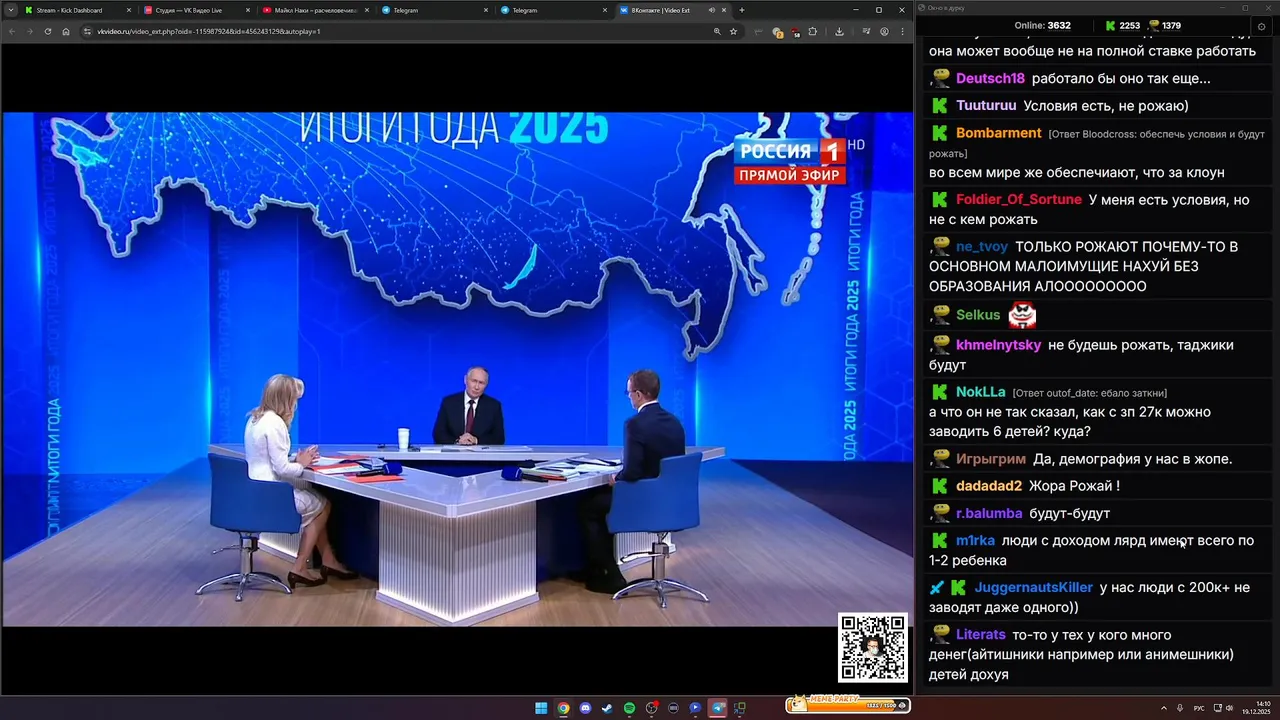Click username Deutsch18 in chat

pyautogui.click(x=990, y=79)
